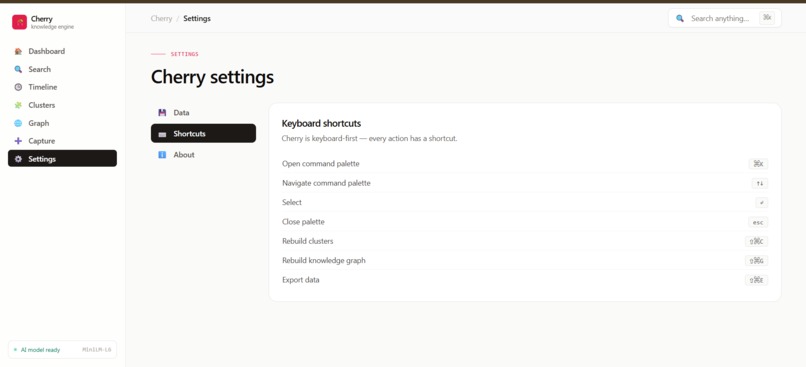The height and width of the screenshot is (367, 806).
Task: Click the Rebuild clusters shortcut badge
Action: 757,242
